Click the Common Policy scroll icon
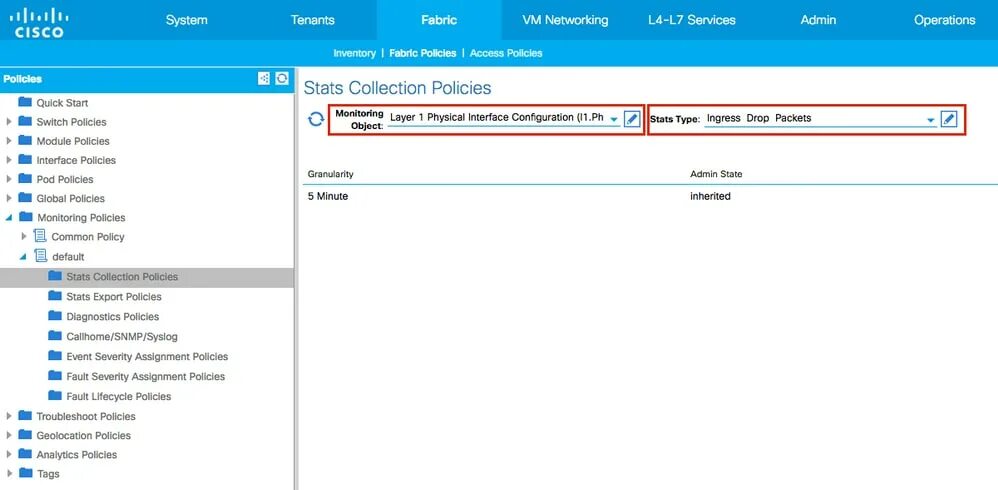 (40, 236)
